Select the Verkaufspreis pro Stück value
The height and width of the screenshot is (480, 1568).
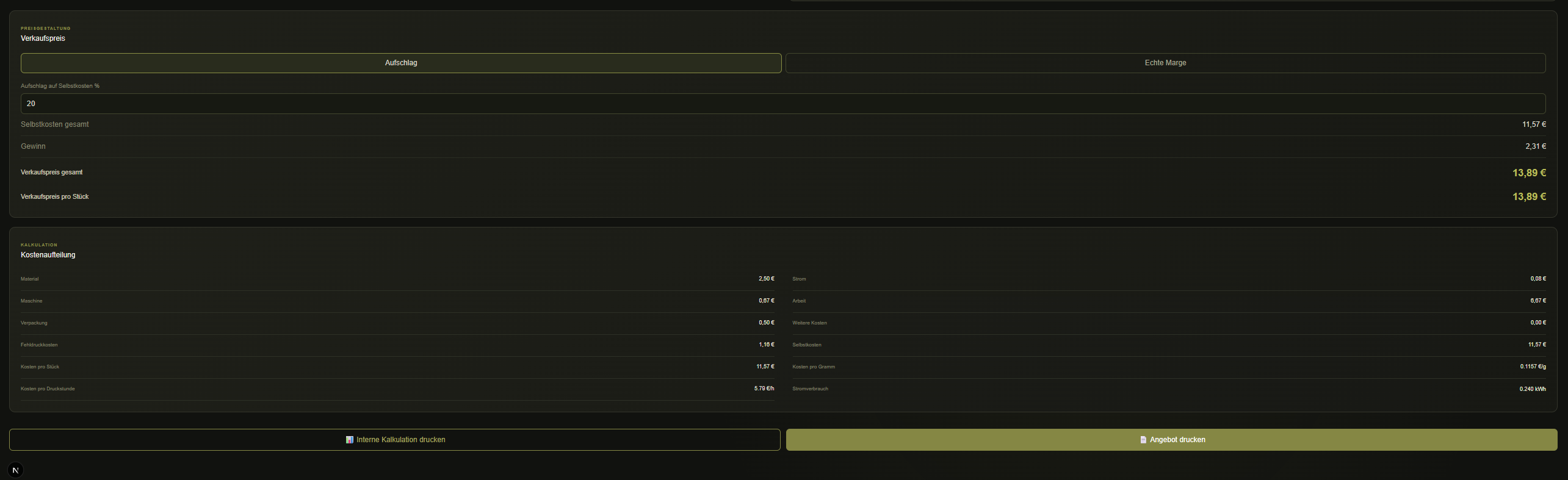(1529, 197)
